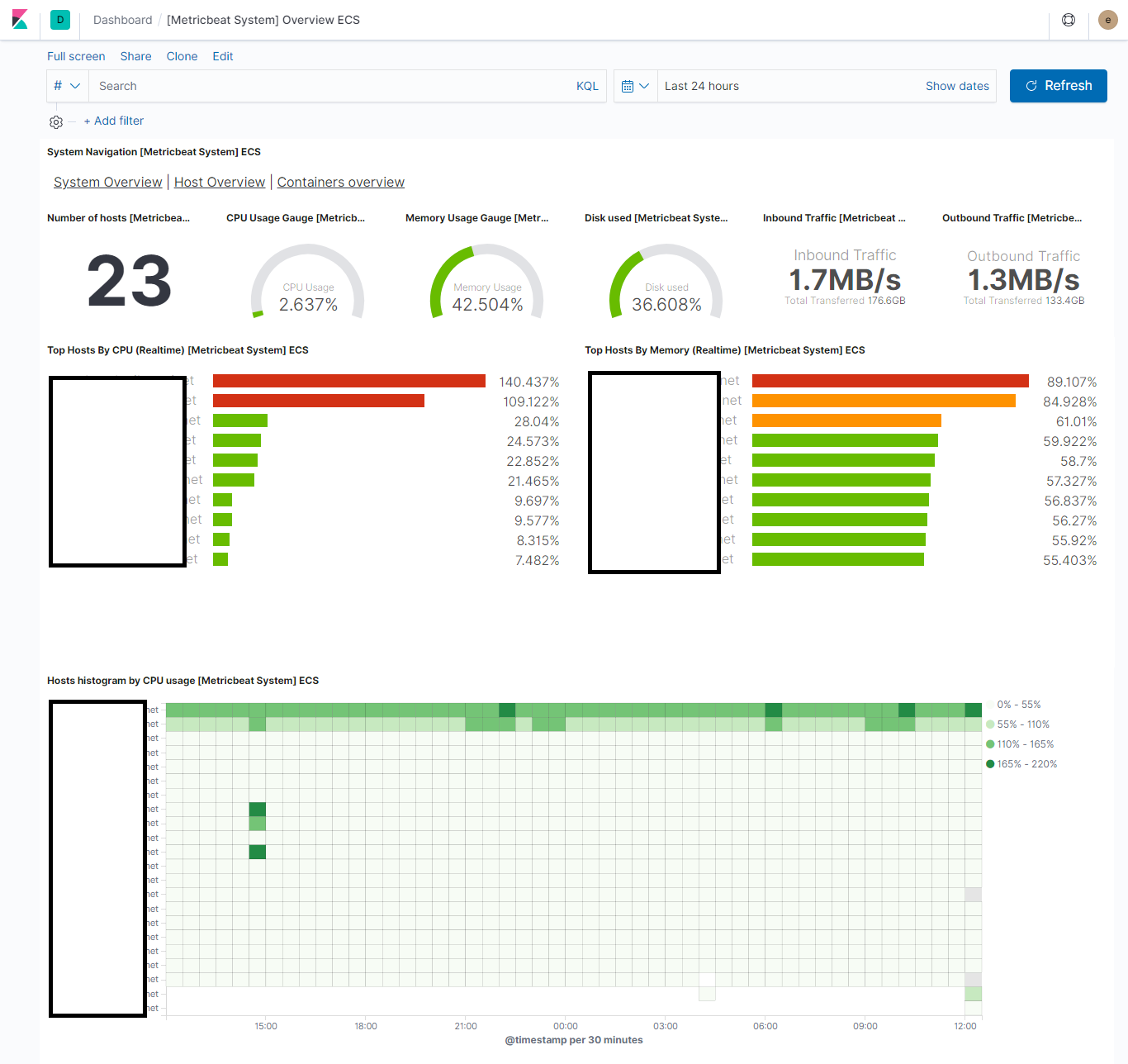Open the space selector D avatar
This screenshot has height=1064, width=1128.
(60, 20)
